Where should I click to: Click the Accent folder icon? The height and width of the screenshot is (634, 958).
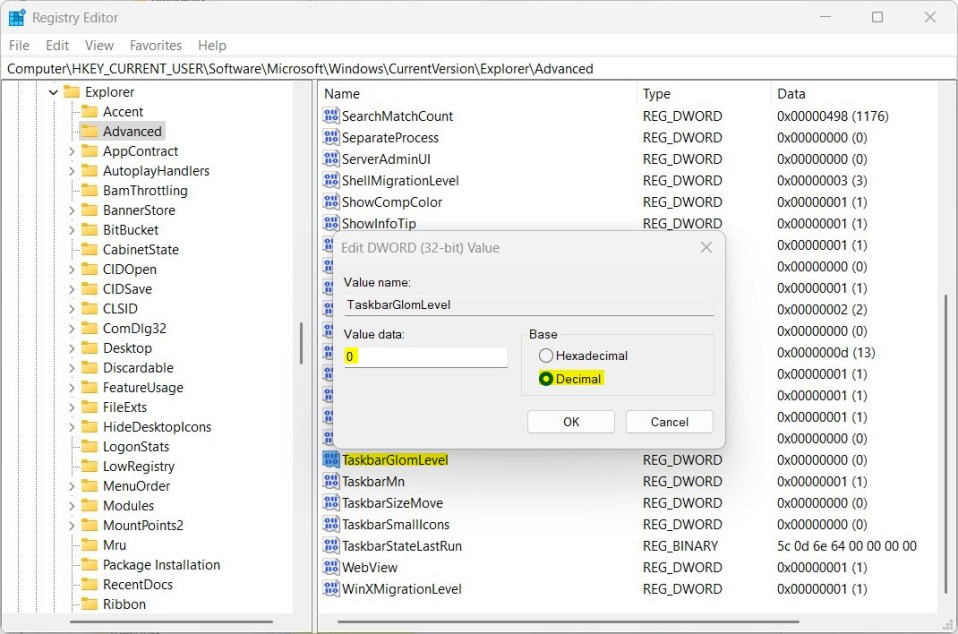click(x=90, y=112)
